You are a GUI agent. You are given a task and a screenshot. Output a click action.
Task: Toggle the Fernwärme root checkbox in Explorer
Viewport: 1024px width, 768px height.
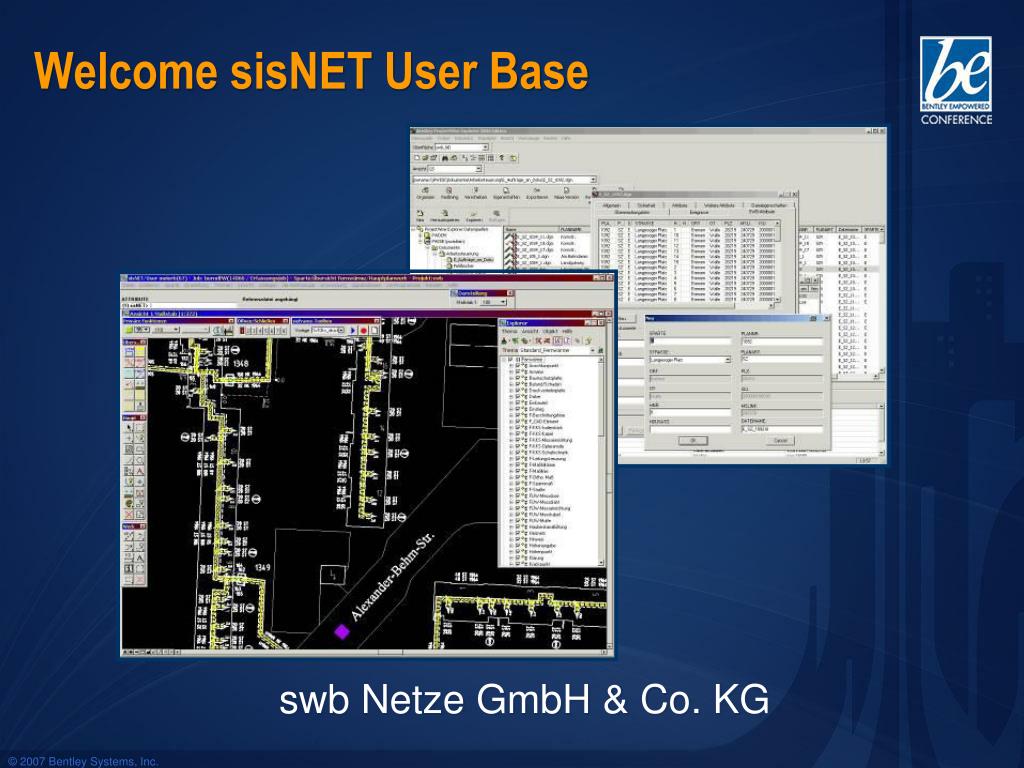coord(510,360)
